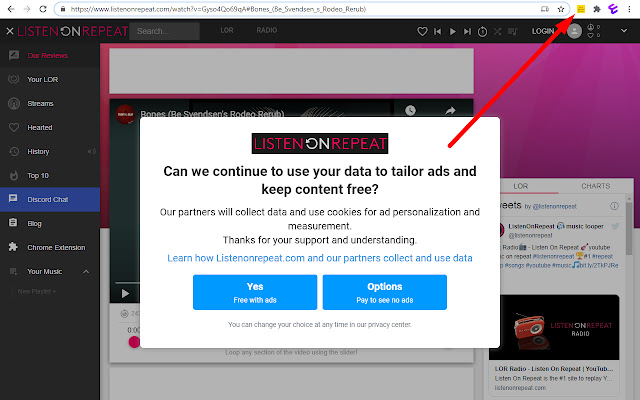Viewport: 640px width, 400px height.
Task: Click the Top 10 flame icon
Action: (x=13, y=176)
